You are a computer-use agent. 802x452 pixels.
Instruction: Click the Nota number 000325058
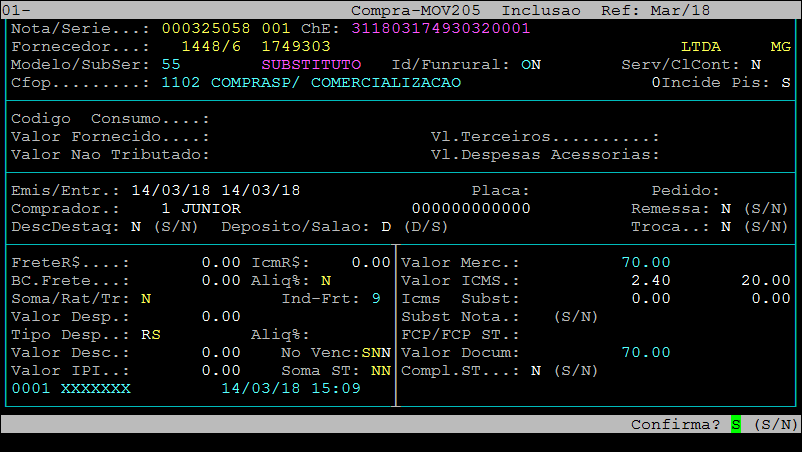(205, 28)
